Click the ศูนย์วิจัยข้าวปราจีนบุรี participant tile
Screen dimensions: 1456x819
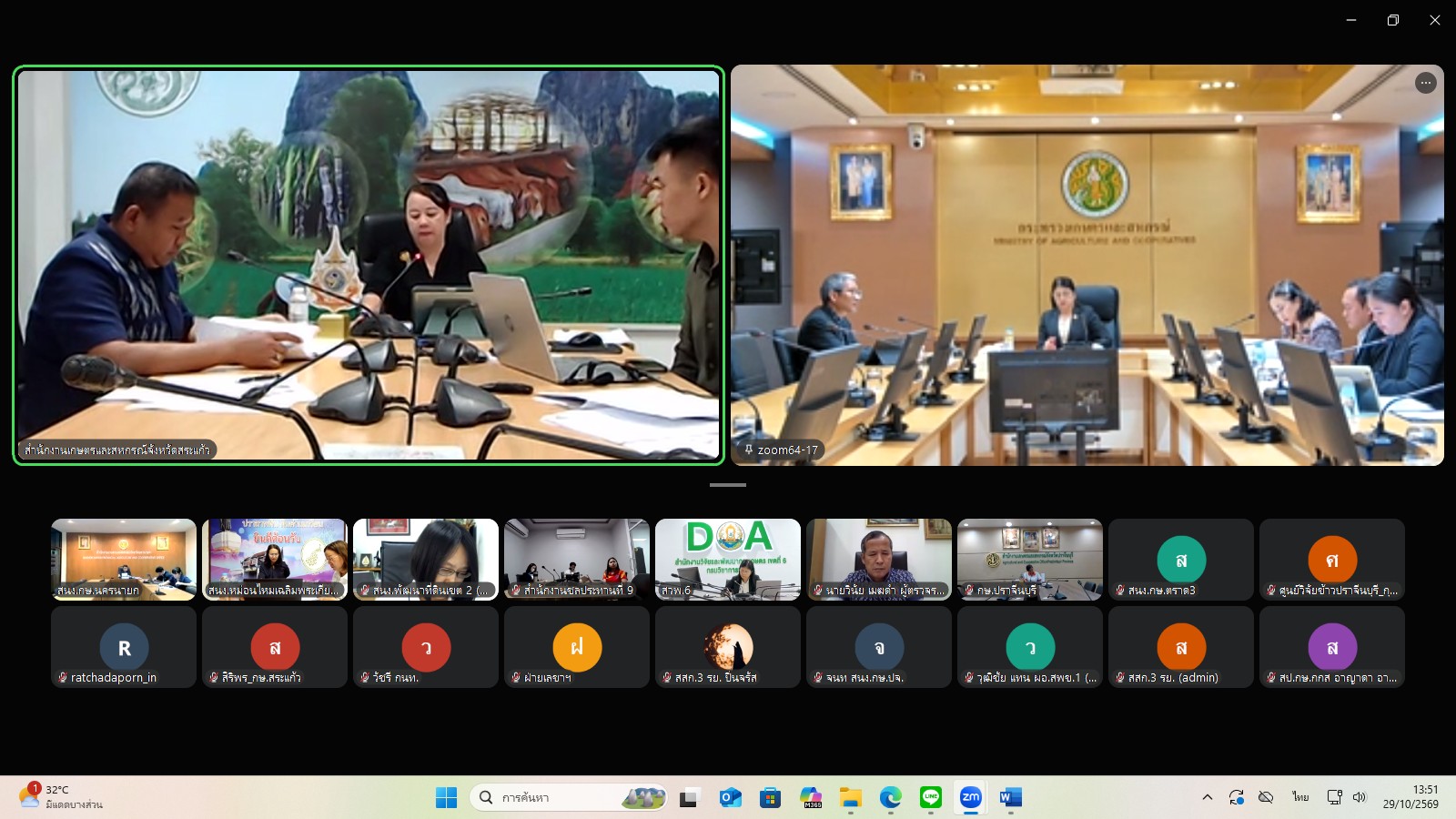pyautogui.click(x=1332, y=560)
